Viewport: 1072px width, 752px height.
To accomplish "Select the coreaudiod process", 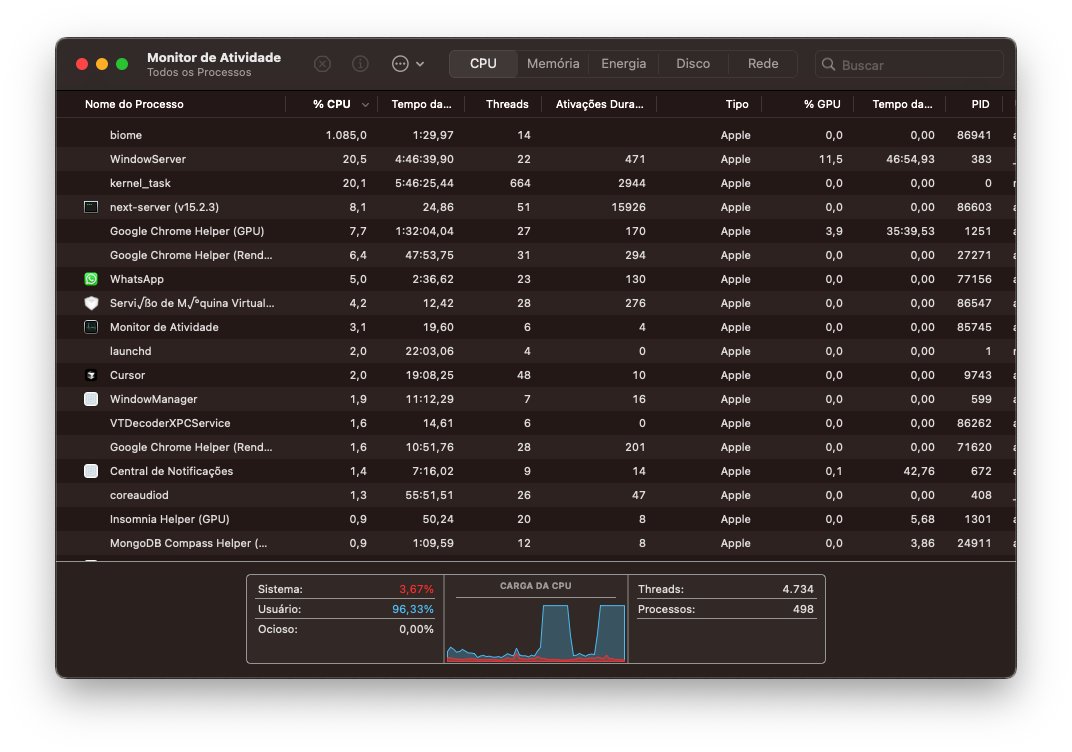I will tap(139, 495).
